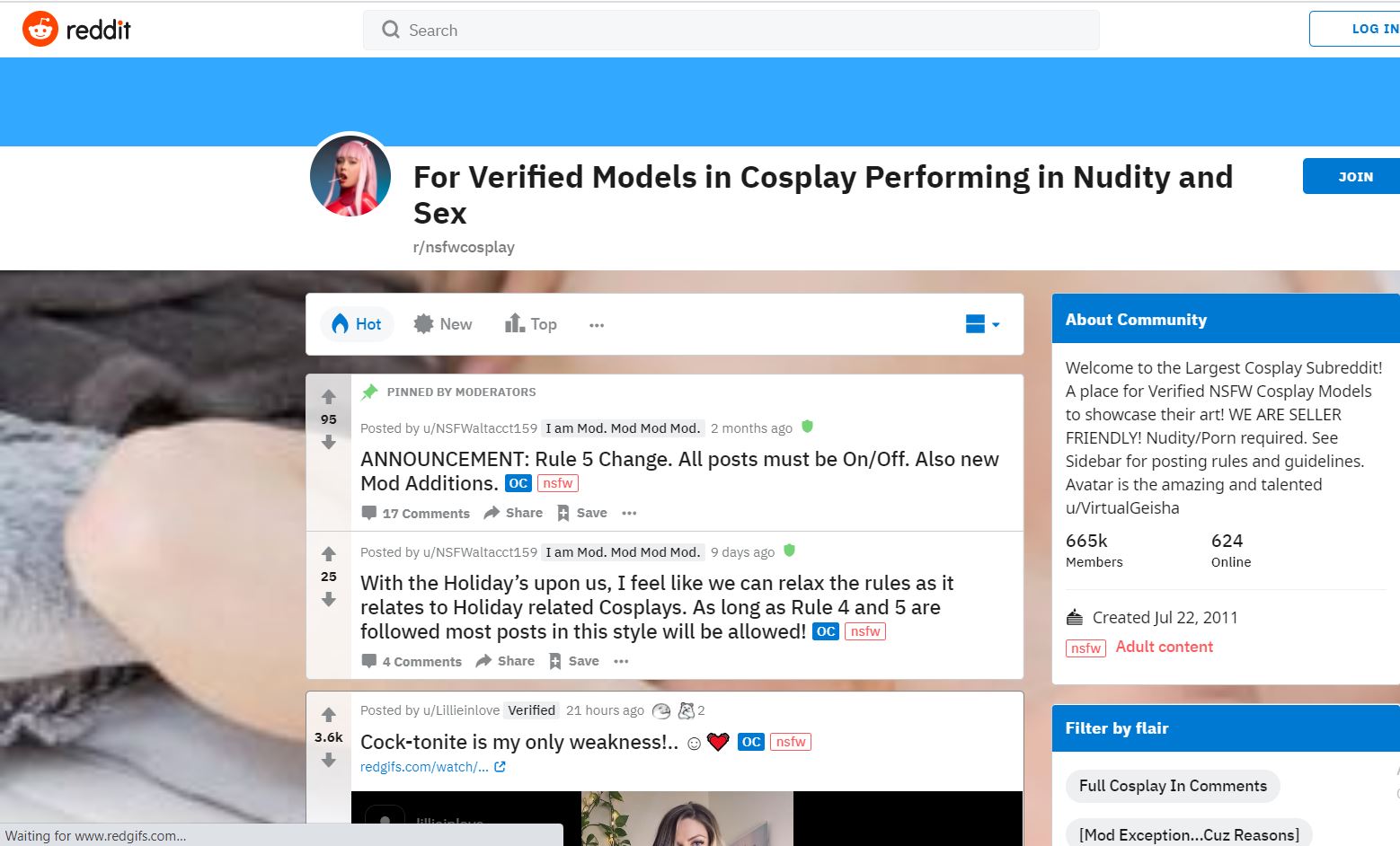1400x846 pixels.
Task: Click the Verified flair next to u/Lillieinlove
Action: [531, 710]
